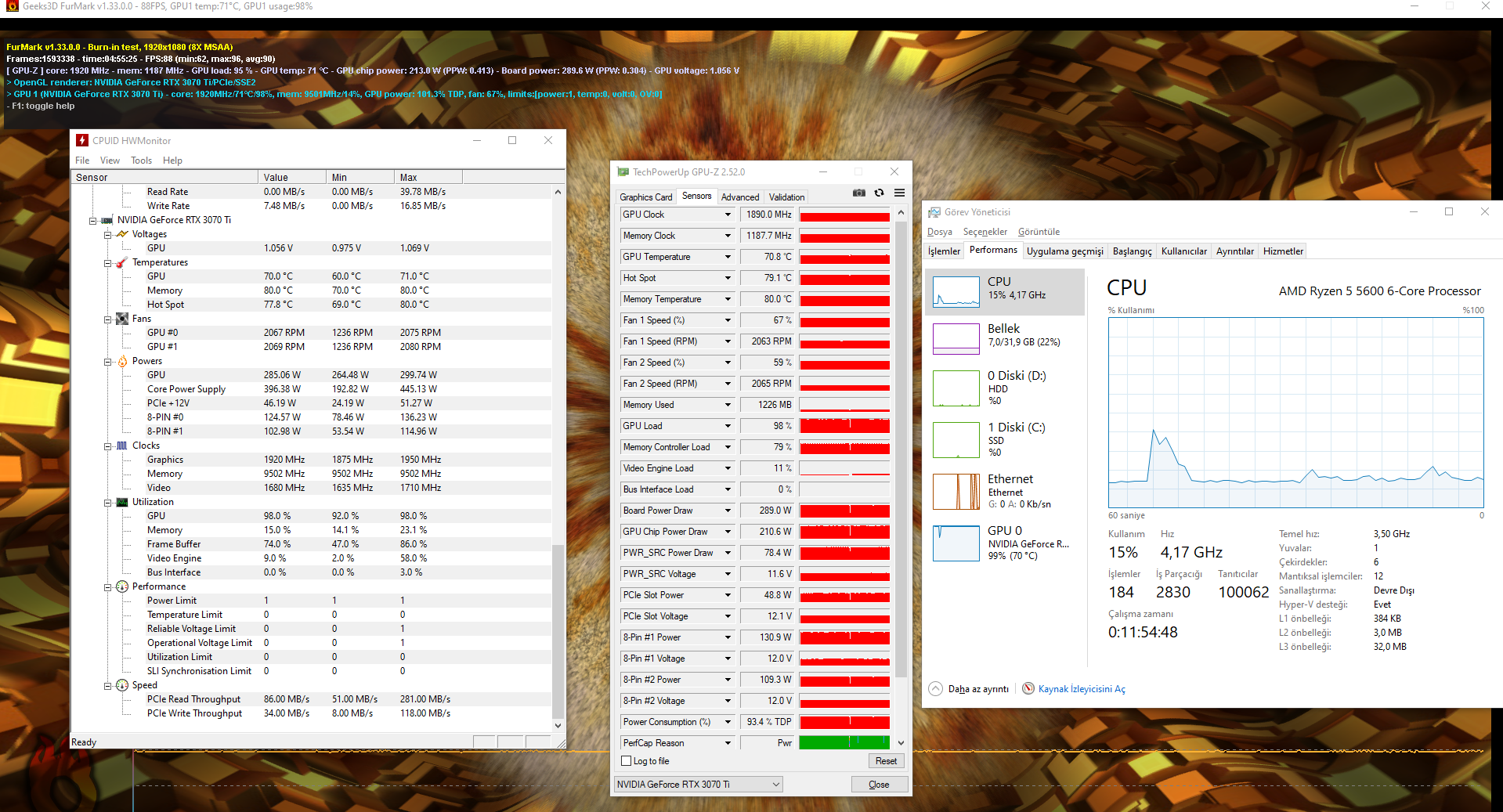The width and height of the screenshot is (1503, 812).
Task: Collapse the Voltages tree node
Action: [107, 235]
